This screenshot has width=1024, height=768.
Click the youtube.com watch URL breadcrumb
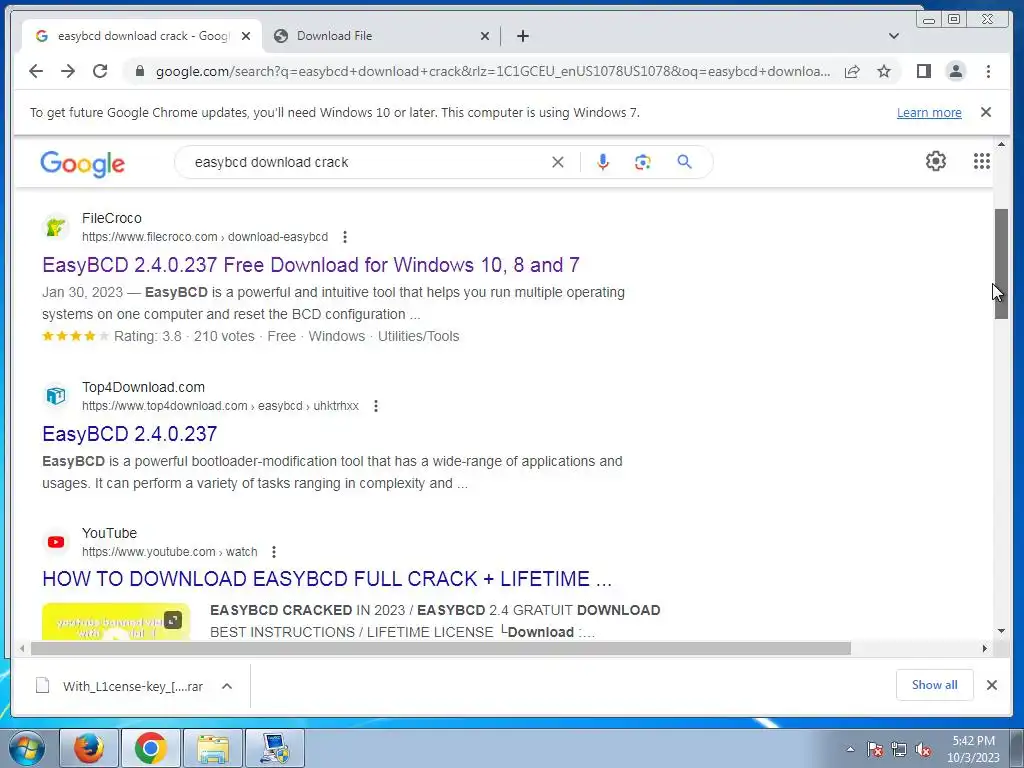tap(170, 552)
